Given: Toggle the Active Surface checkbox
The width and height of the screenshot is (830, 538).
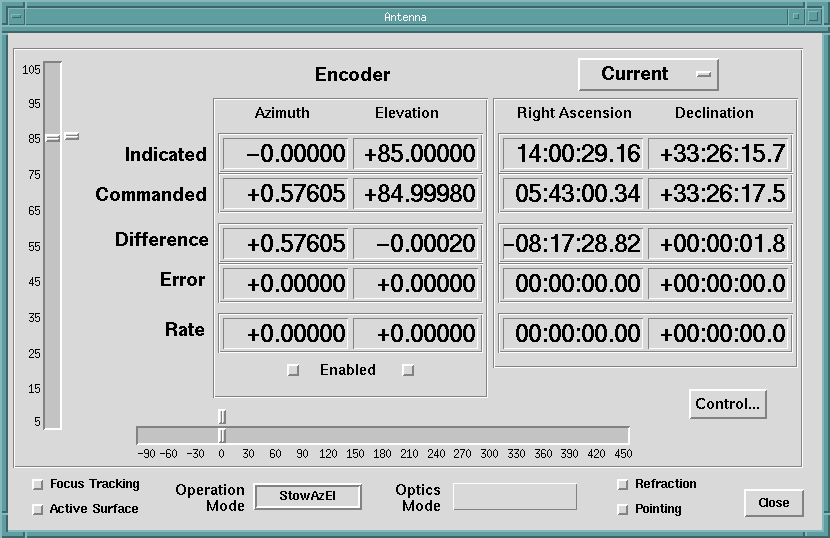Looking at the screenshot, I should (38, 509).
